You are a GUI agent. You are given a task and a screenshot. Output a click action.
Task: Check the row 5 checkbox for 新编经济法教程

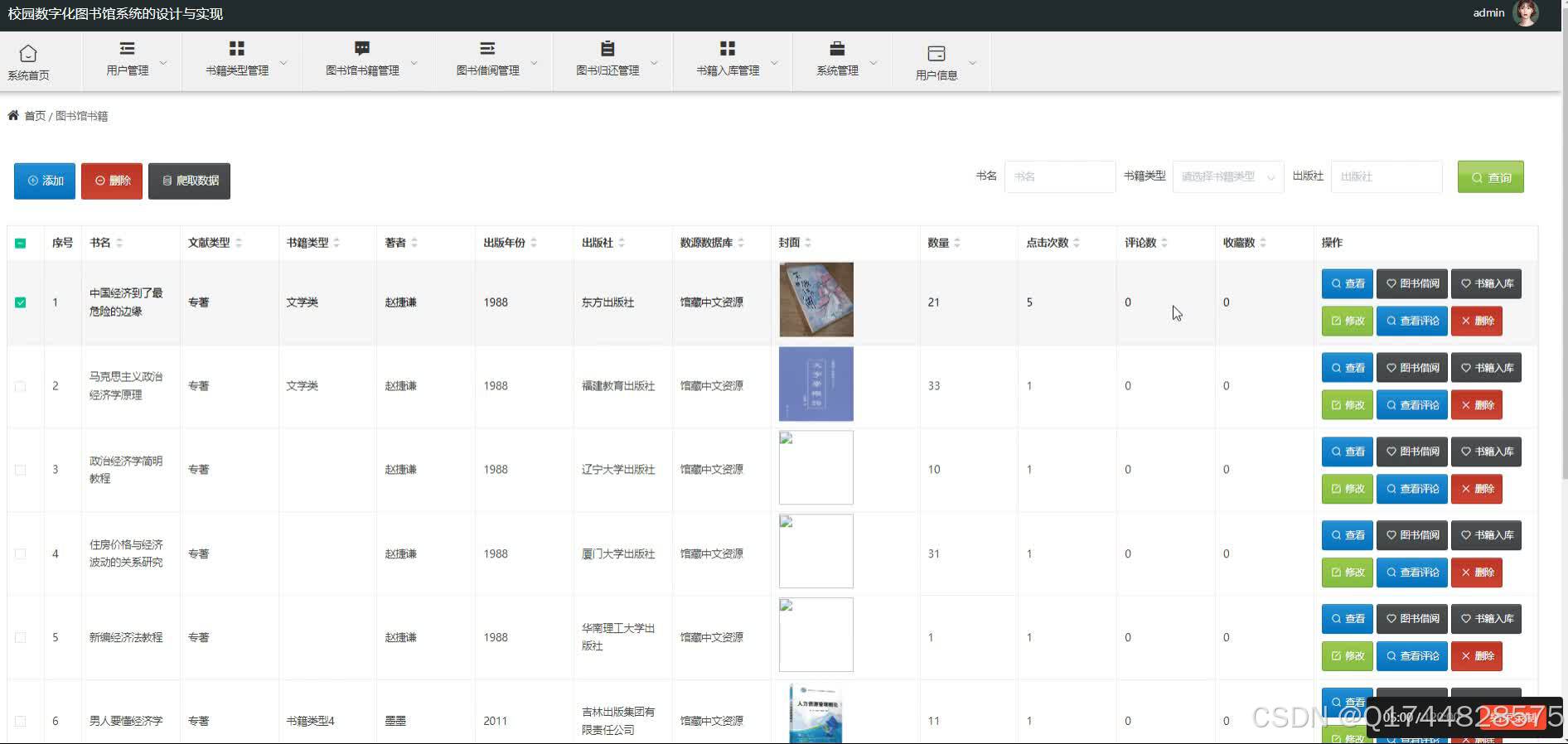click(x=21, y=637)
